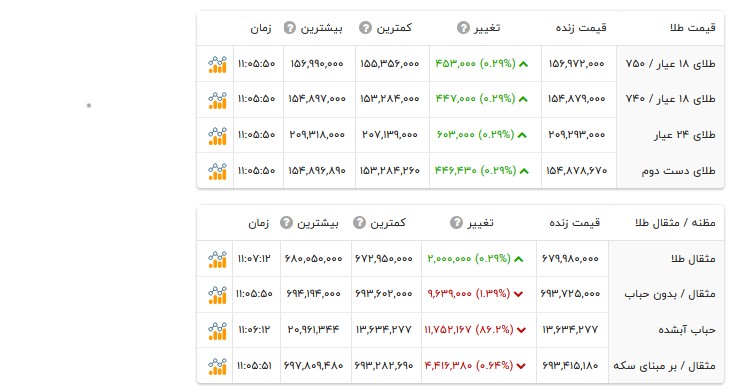Select highest value ۱۵۶,۹۹۰,۰۰۰
749x388 pixels.
point(317,64)
